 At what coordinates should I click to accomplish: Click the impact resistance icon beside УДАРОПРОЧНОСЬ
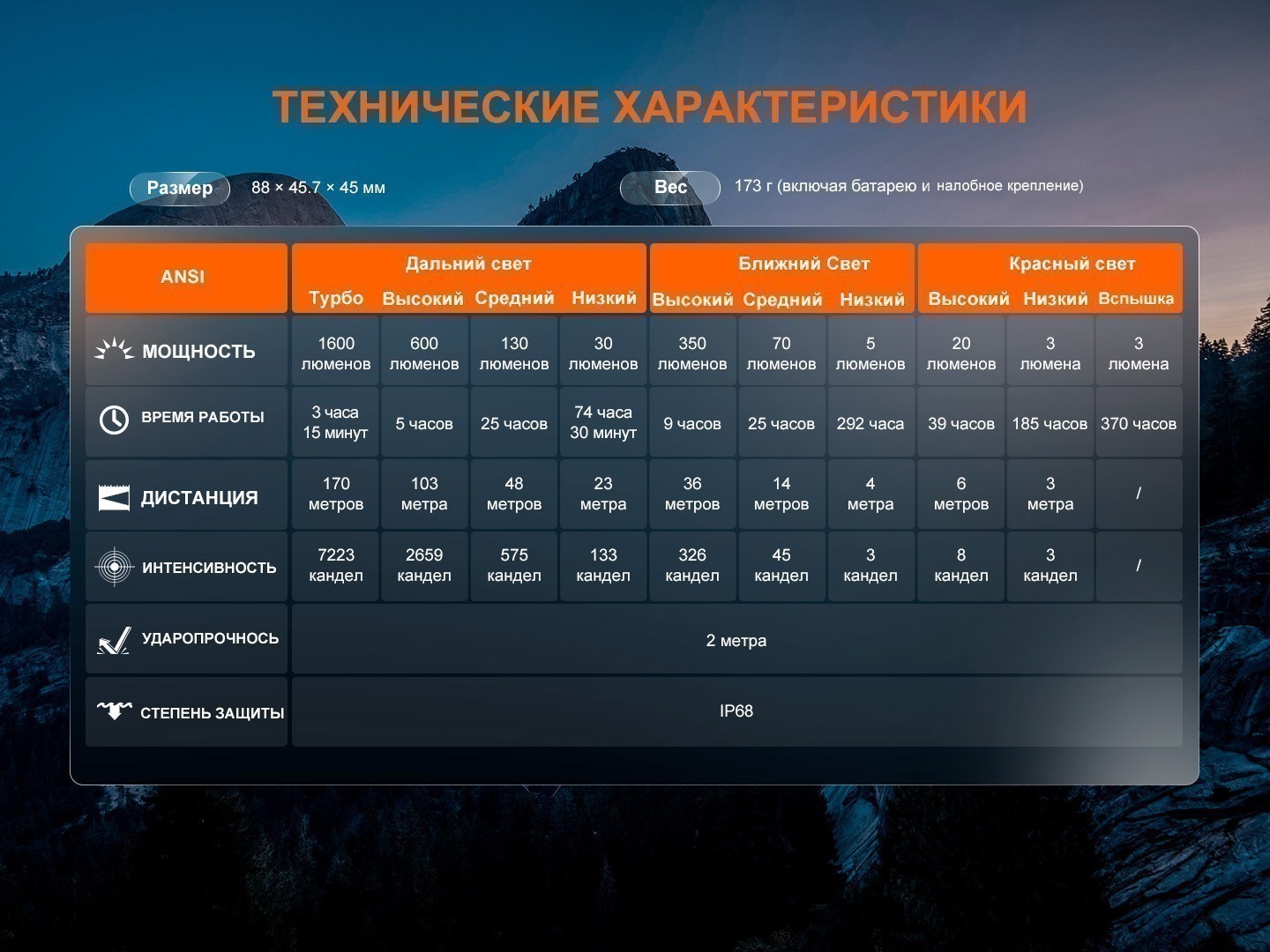pyautogui.click(x=114, y=640)
